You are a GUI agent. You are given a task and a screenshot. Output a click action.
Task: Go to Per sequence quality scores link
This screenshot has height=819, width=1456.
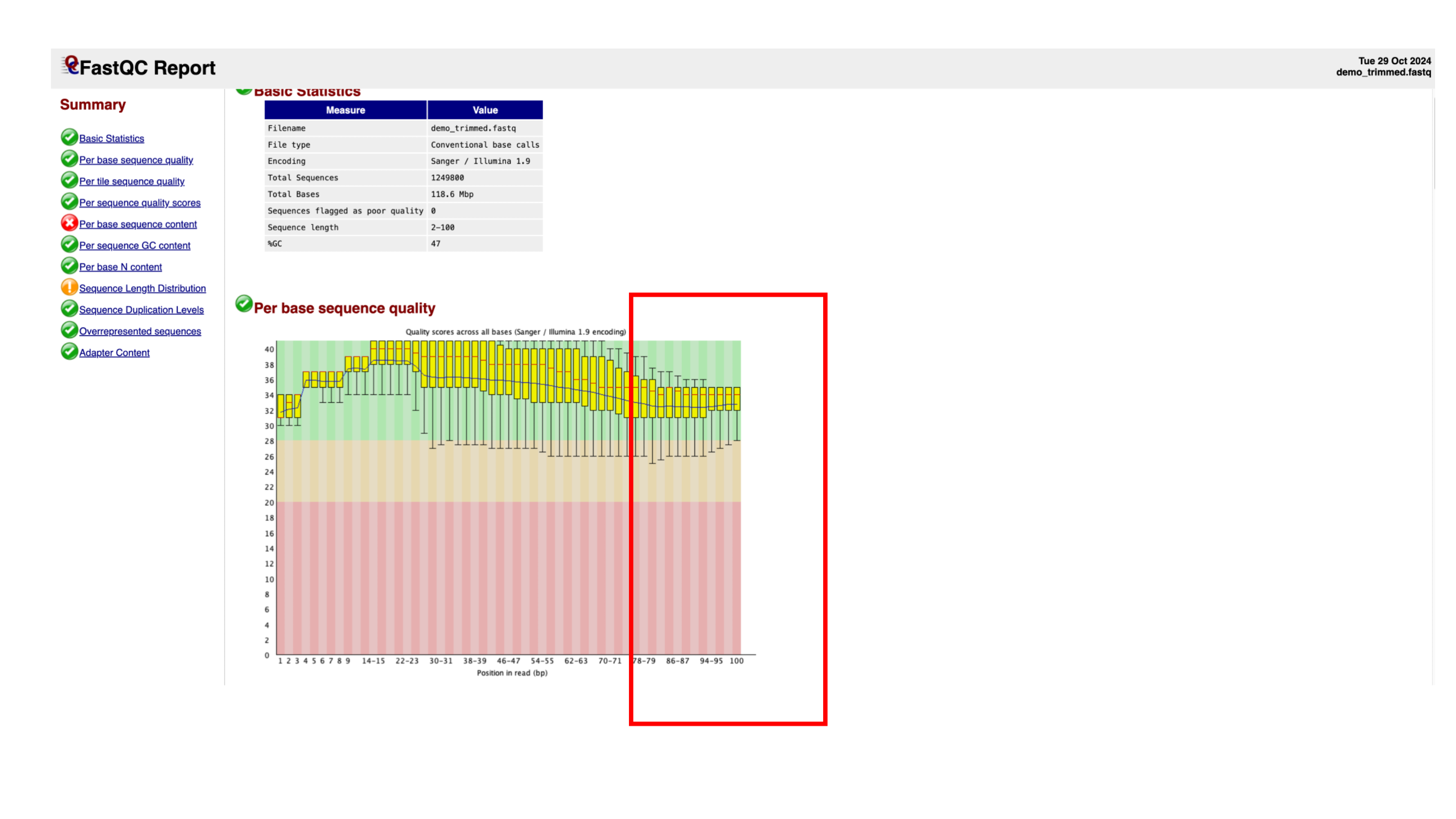(x=139, y=203)
